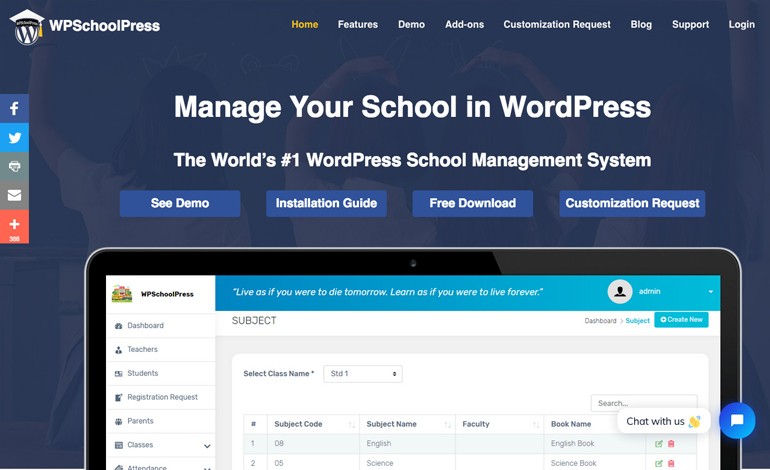
Task: Click the Science subject name cell
Action: coord(380,463)
